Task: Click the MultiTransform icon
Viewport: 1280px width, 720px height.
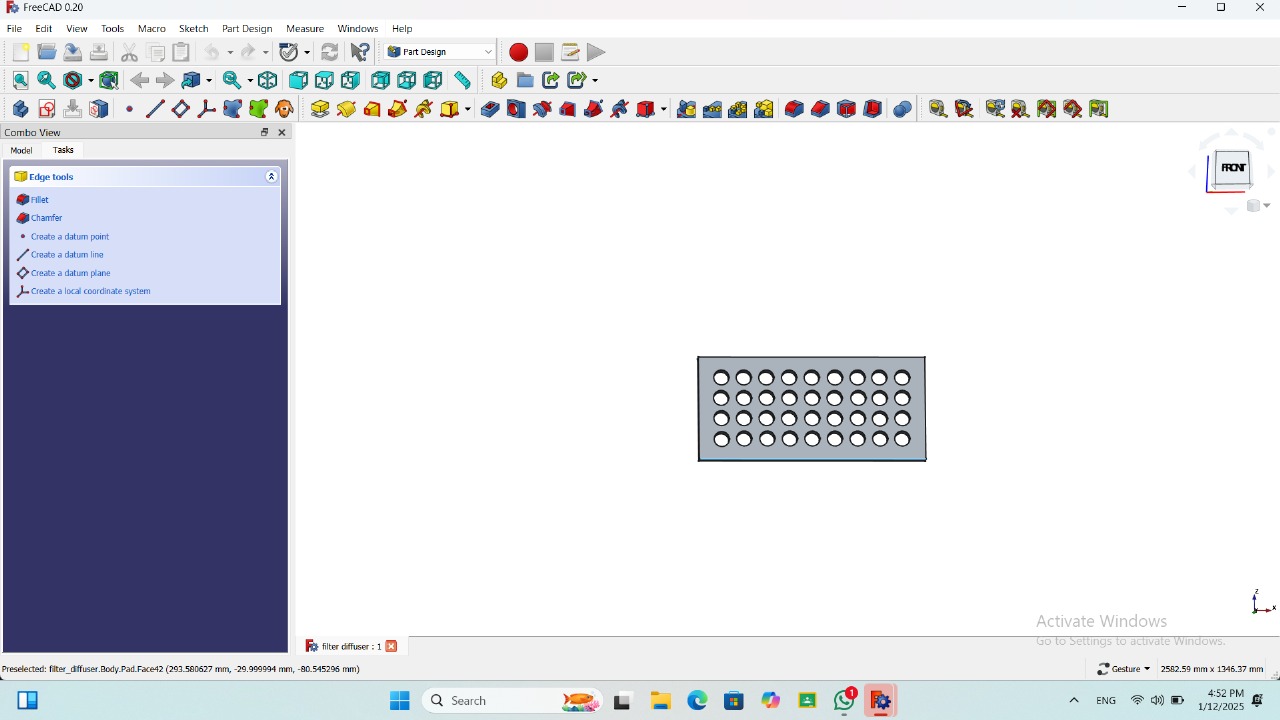Action: pyautogui.click(x=765, y=109)
